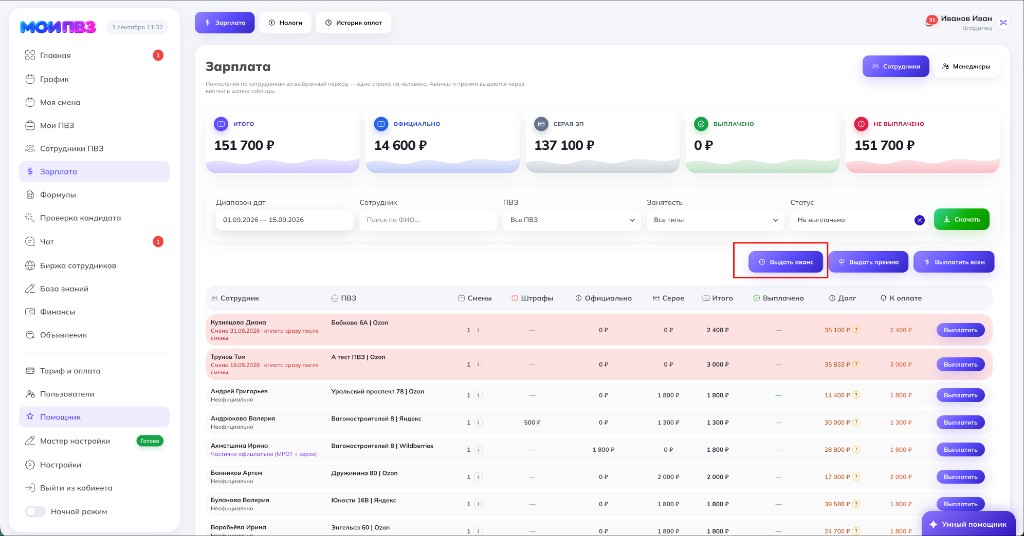The height and width of the screenshot is (536, 1024).
Task: Open Пользователи in the sidebar
Action: [94, 394]
